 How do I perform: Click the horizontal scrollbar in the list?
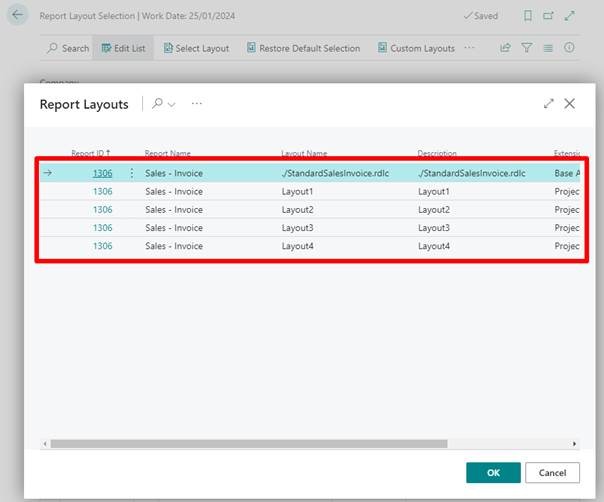[248, 444]
